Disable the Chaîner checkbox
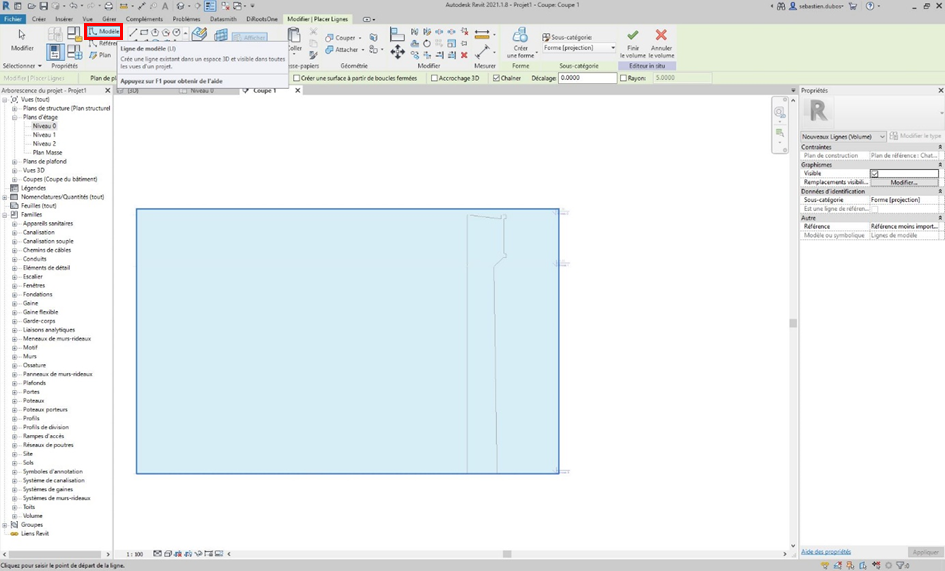This screenshot has height=571, width=945. (497, 78)
